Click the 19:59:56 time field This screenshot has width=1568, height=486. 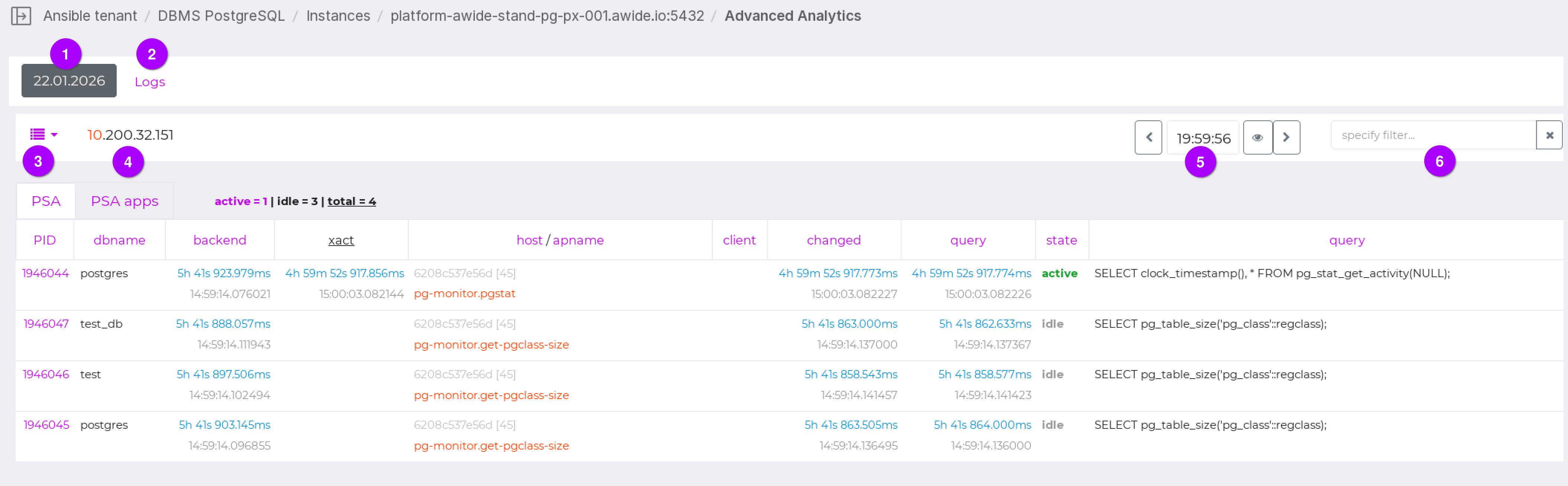coord(1203,138)
